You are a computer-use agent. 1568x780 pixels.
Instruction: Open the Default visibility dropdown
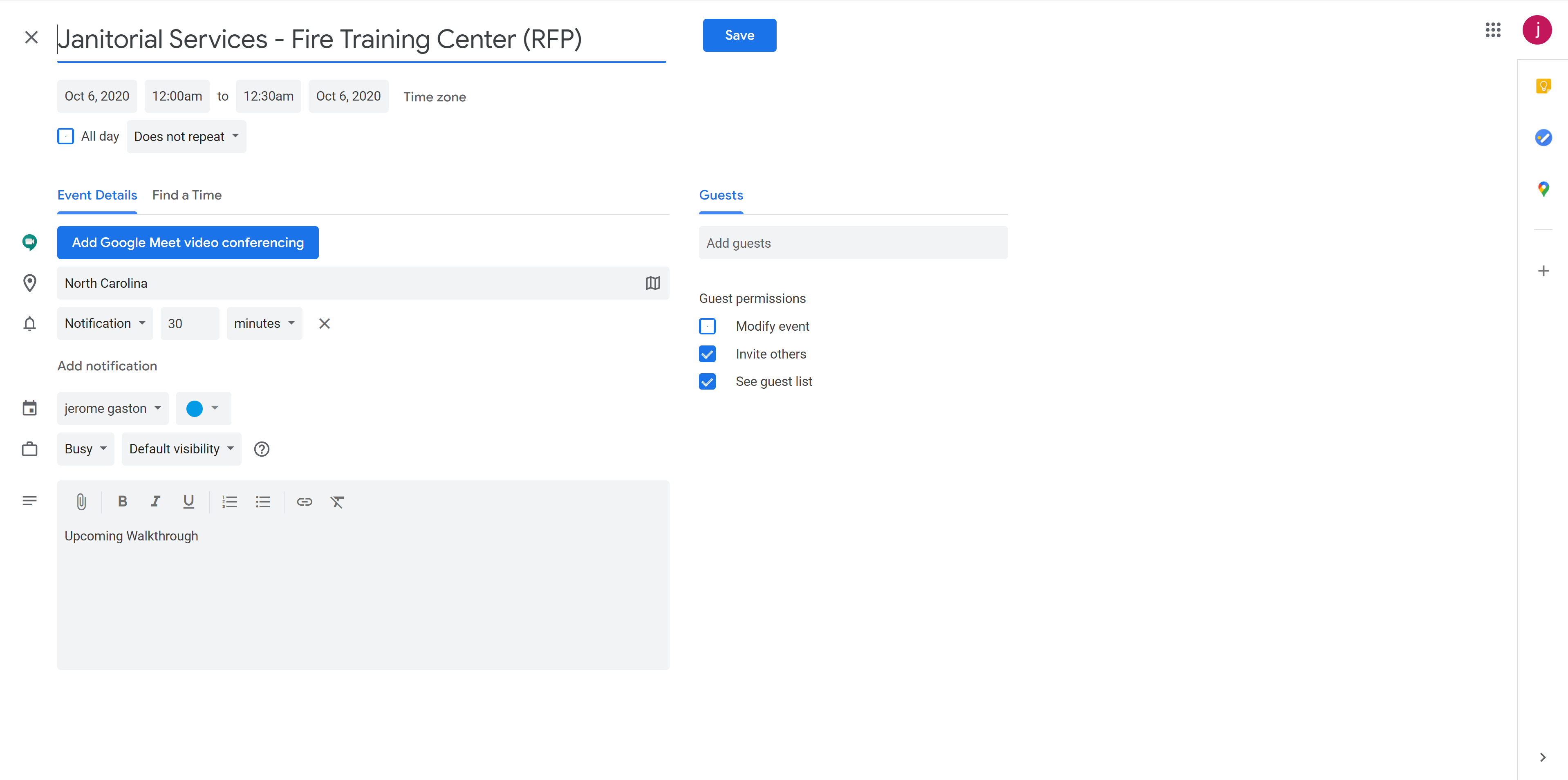[x=181, y=449]
